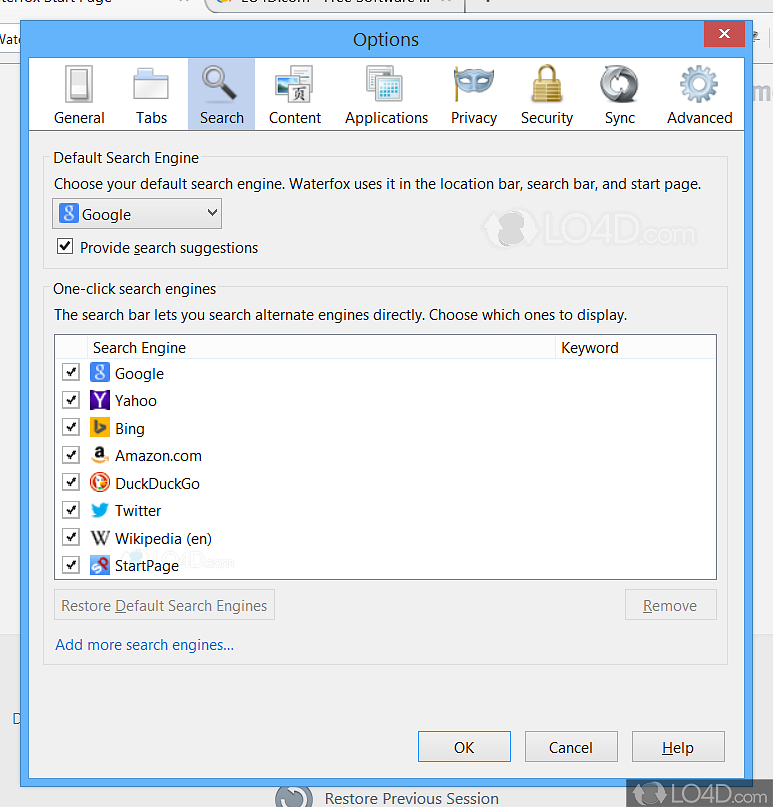The image size is (773, 807).
Task: Open the Advanced gear icon
Action: pyautogui.click(x=698, y=84)
